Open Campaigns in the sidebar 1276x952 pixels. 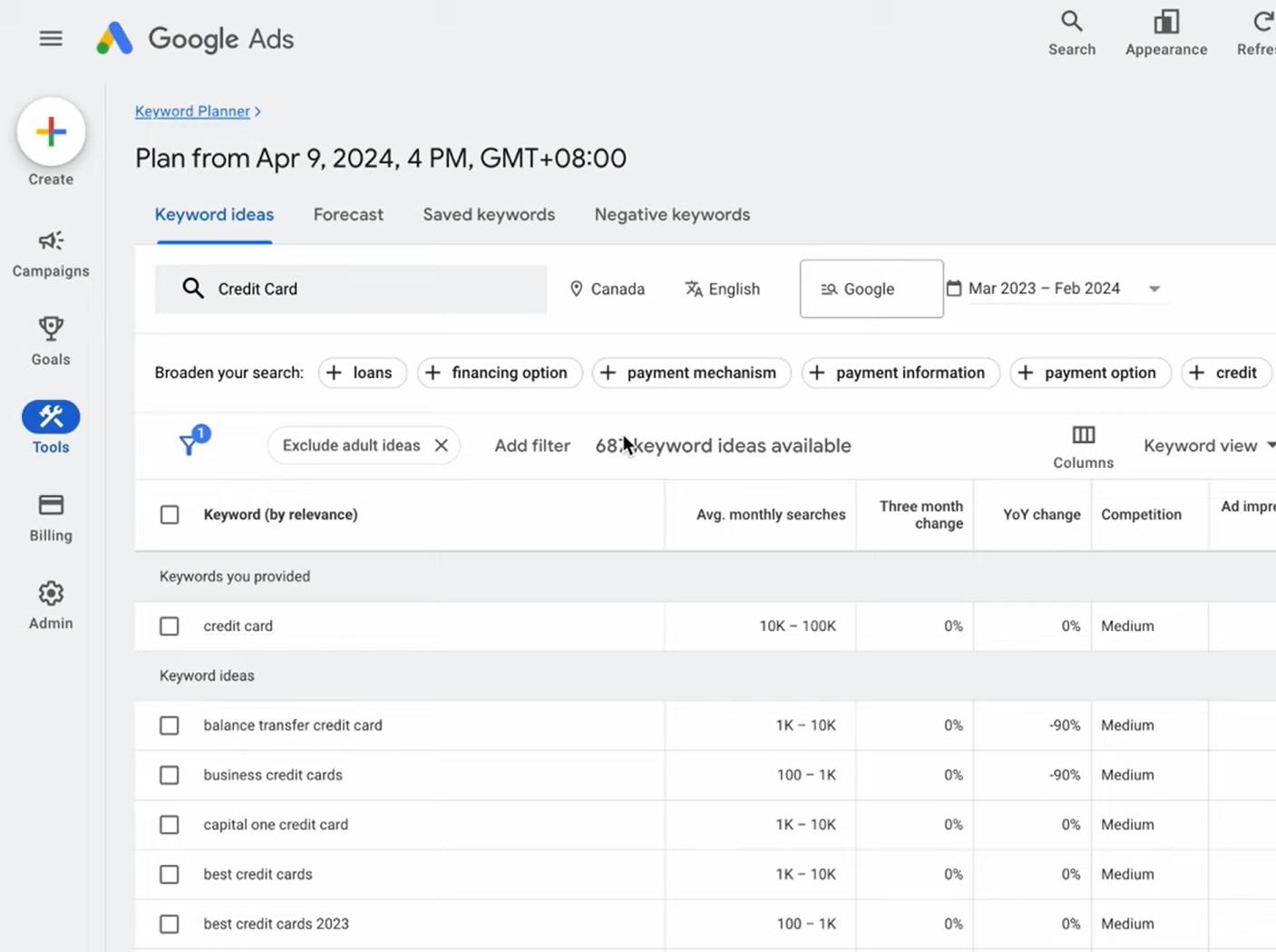point(51,254)
